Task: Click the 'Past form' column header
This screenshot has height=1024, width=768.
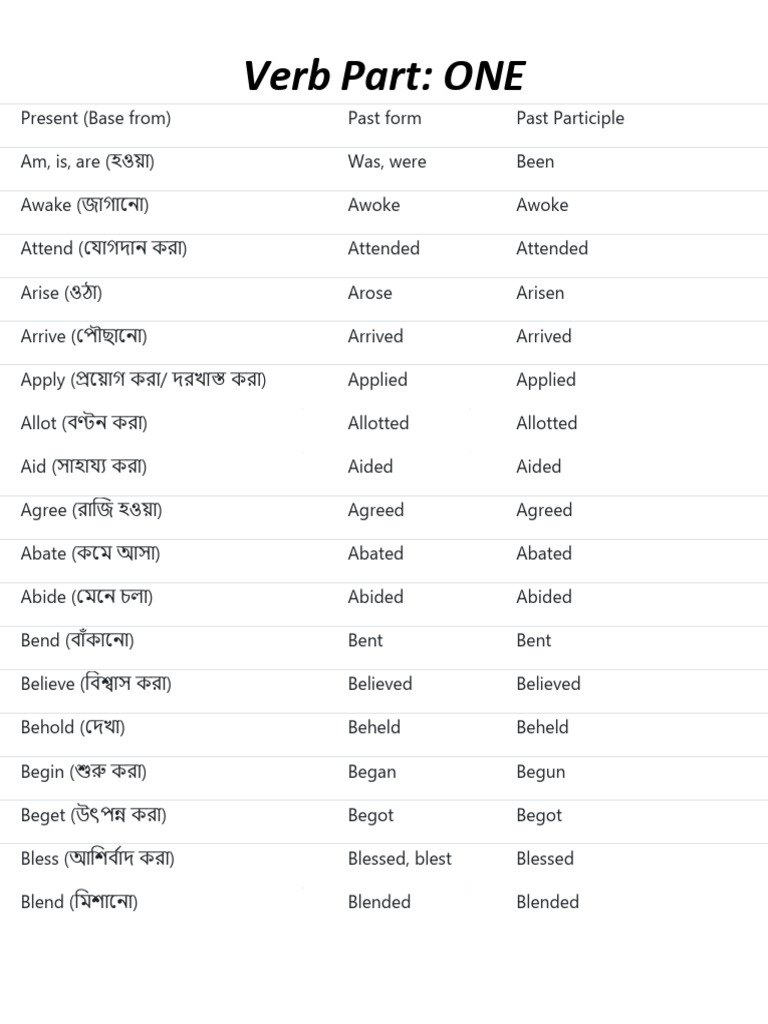Action: coord(384,118)
